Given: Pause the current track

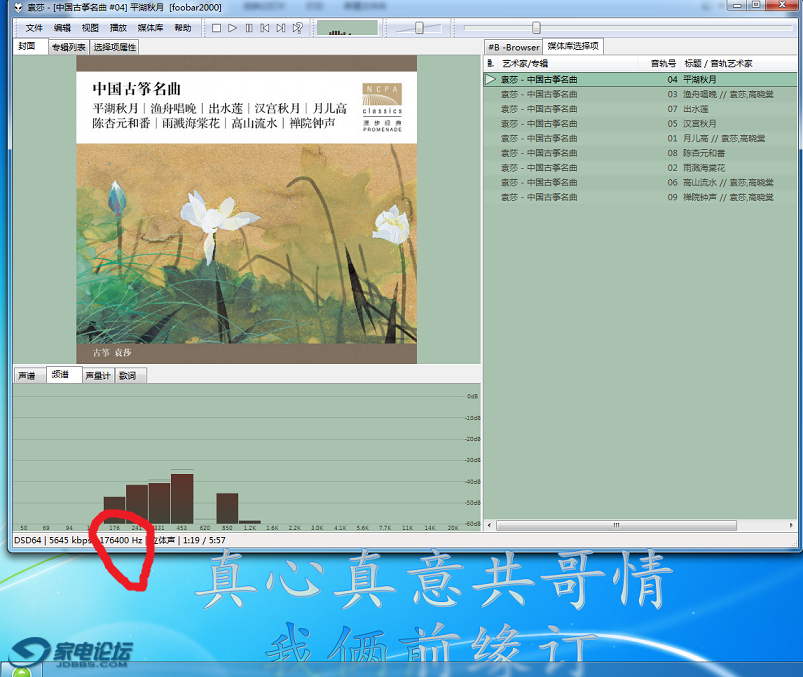Looking at the screenshot, I should [249, 28].
